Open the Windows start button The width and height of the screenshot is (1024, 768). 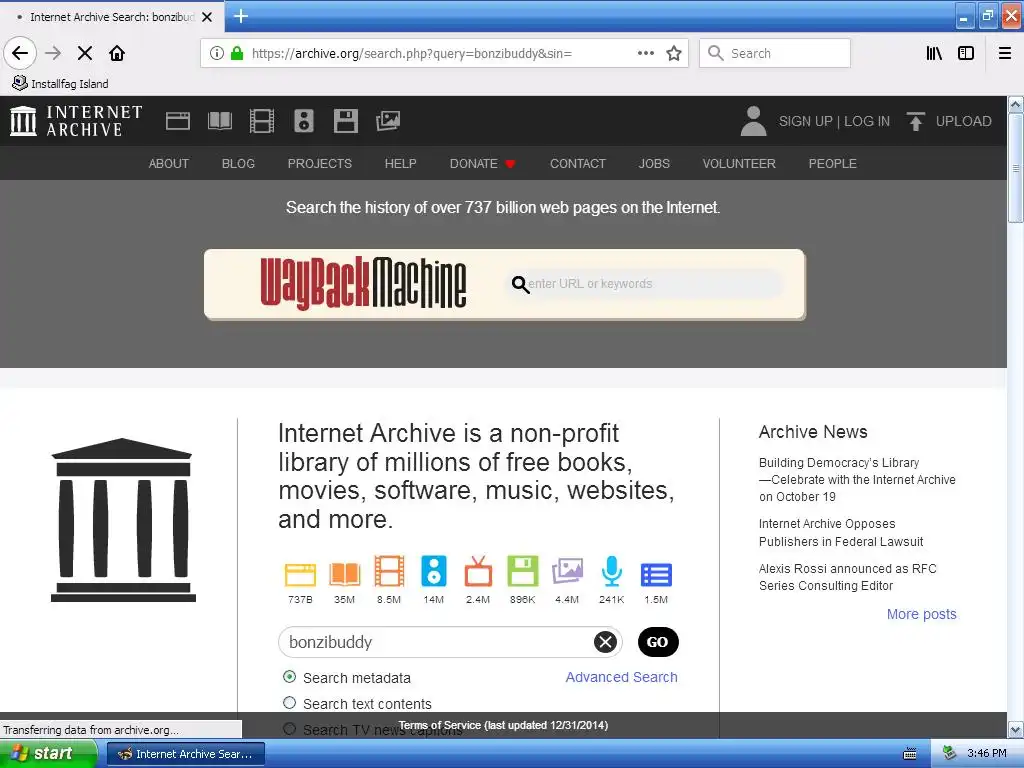[x=48, y=754]
